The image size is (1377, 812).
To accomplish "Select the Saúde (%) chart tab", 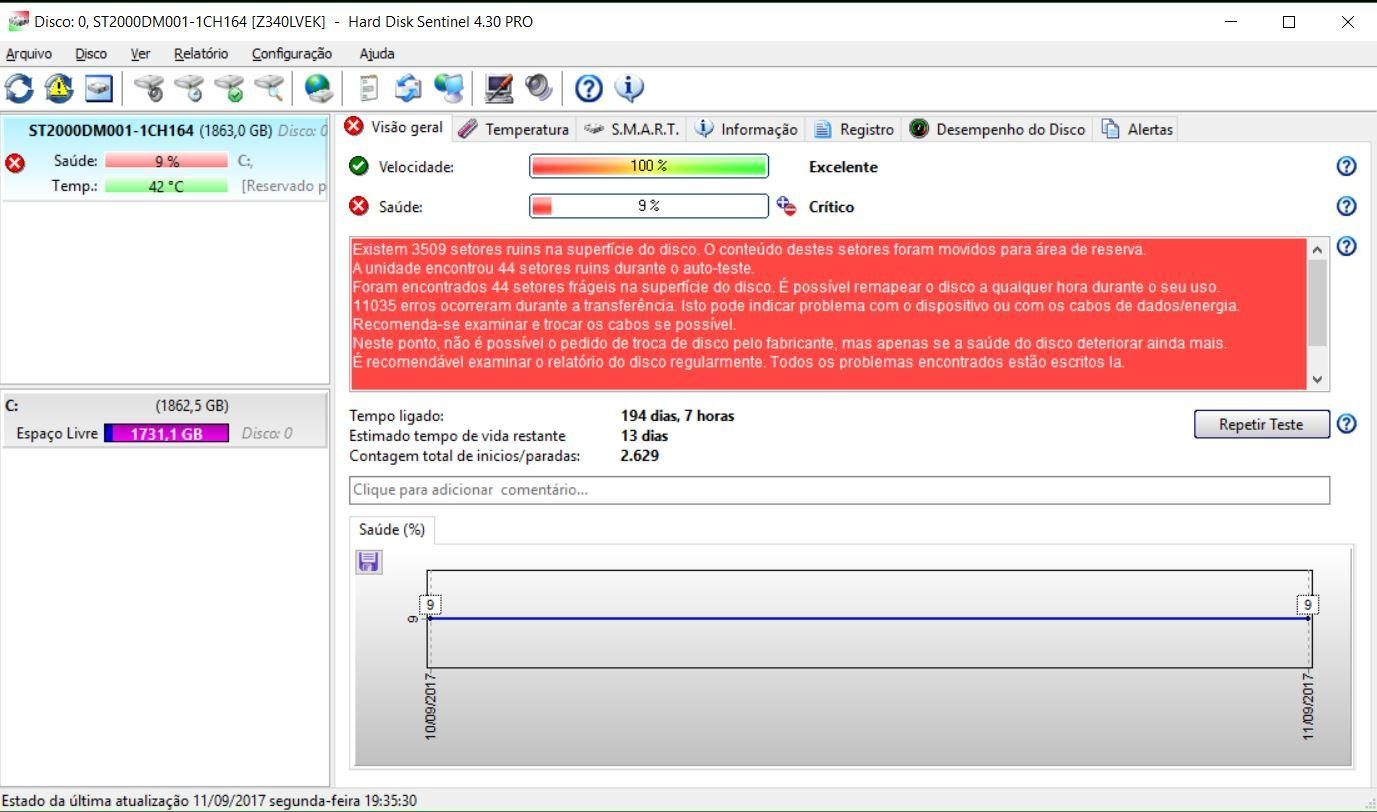I will pos(391,530).
